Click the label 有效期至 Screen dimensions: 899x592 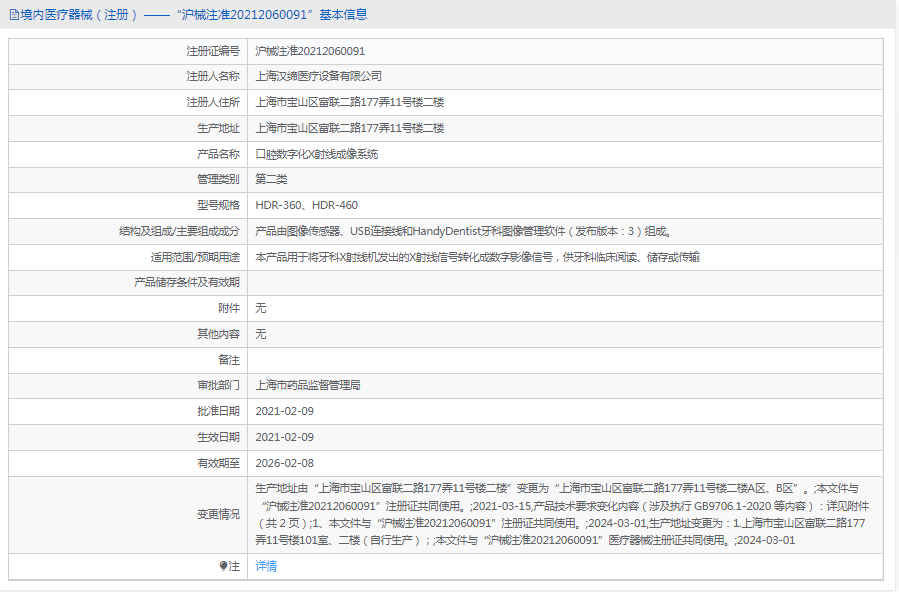(x=218, y=462)
